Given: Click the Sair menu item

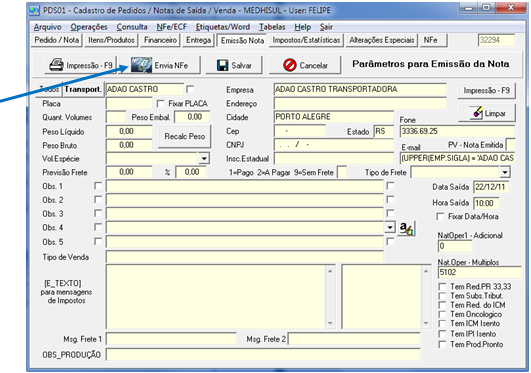Looking at the screenshot, I should click(326, 27).
